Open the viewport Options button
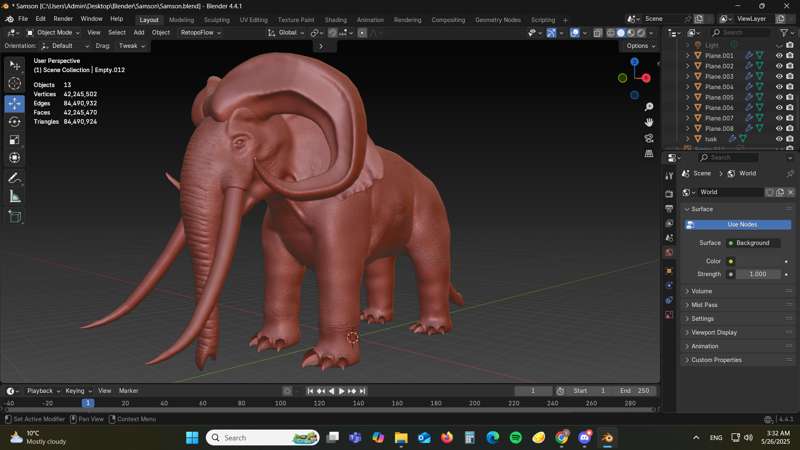 click(x=638, y=45)
